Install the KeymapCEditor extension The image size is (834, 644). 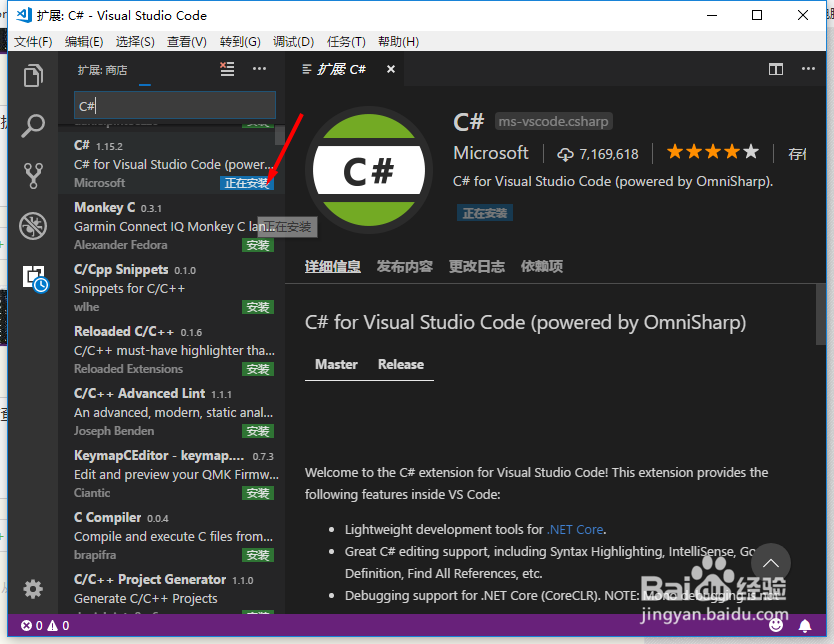click(x=258, y=493)
